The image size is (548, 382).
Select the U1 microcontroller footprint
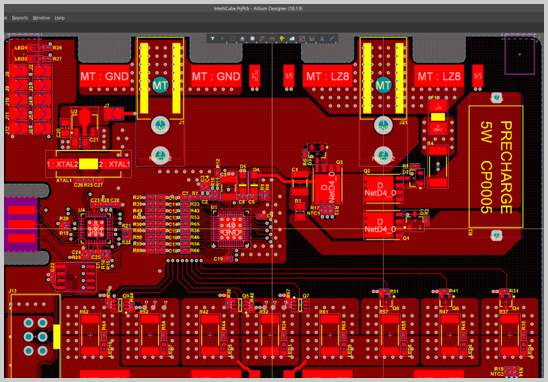(231, 228)
